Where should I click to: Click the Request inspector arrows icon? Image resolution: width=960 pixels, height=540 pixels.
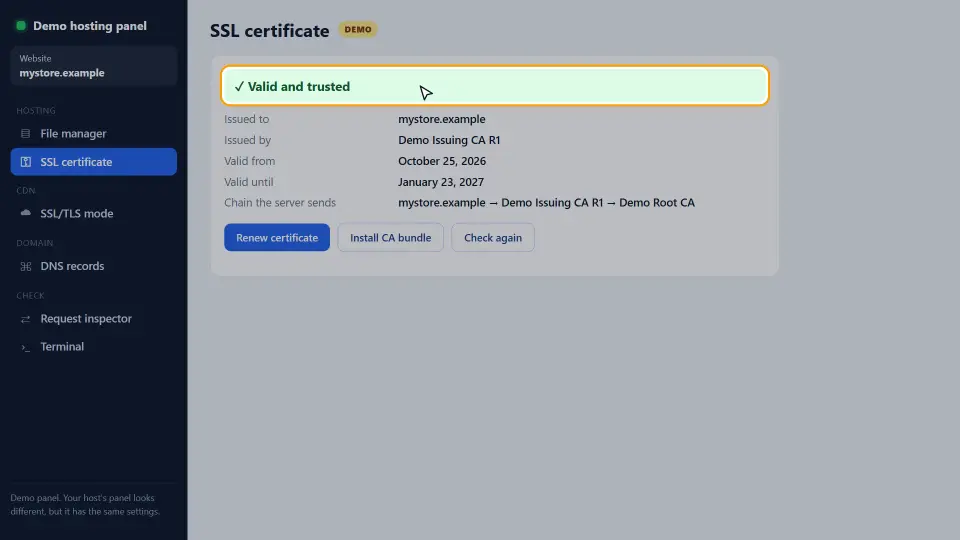click(25, 319)
